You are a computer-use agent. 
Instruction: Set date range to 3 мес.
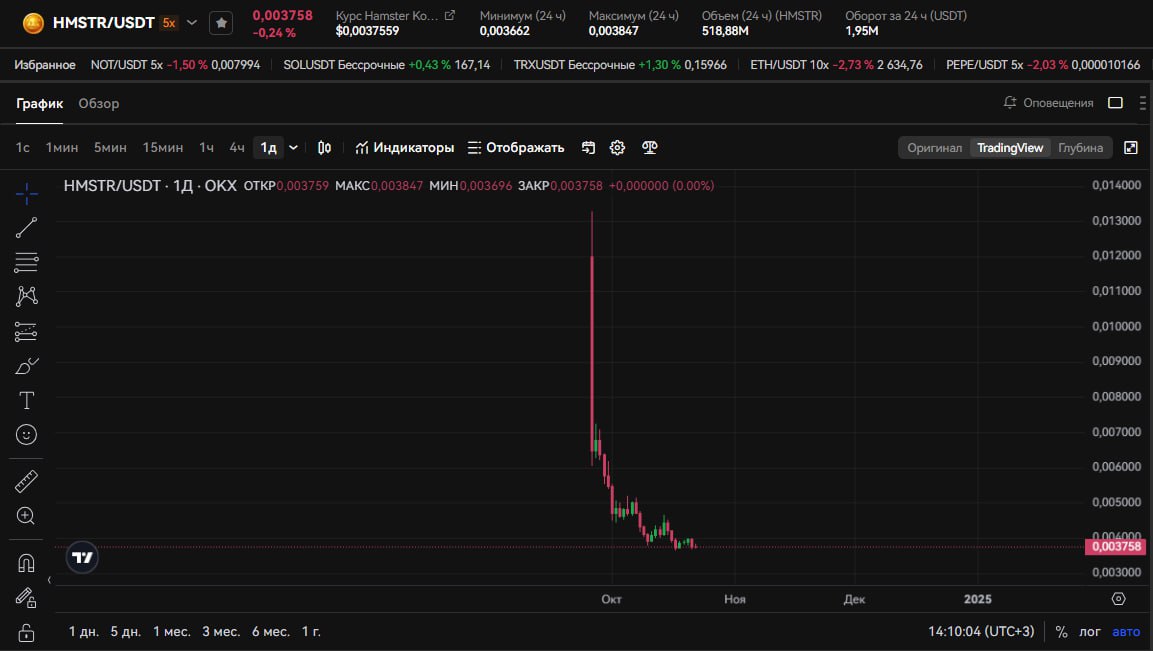tap(221, 632)
